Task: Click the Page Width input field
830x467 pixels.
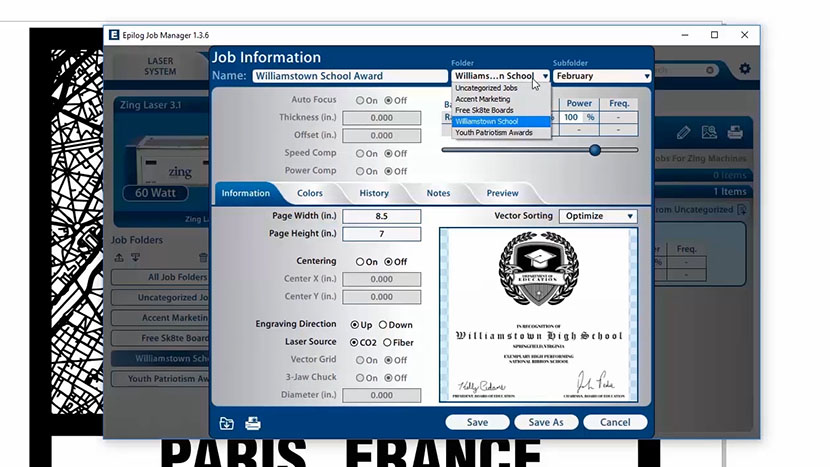Action: click(x=381, y=216)
